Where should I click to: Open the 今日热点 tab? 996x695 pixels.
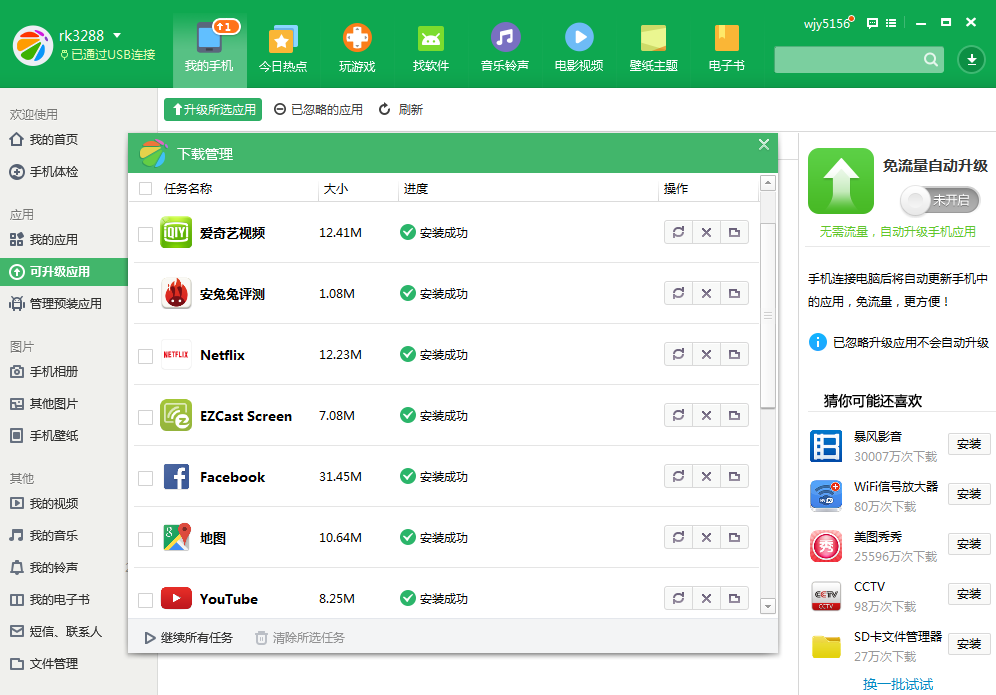coord(283,49)
